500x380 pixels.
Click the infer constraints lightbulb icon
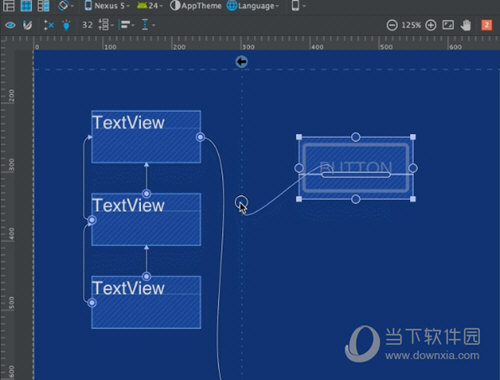66,25
